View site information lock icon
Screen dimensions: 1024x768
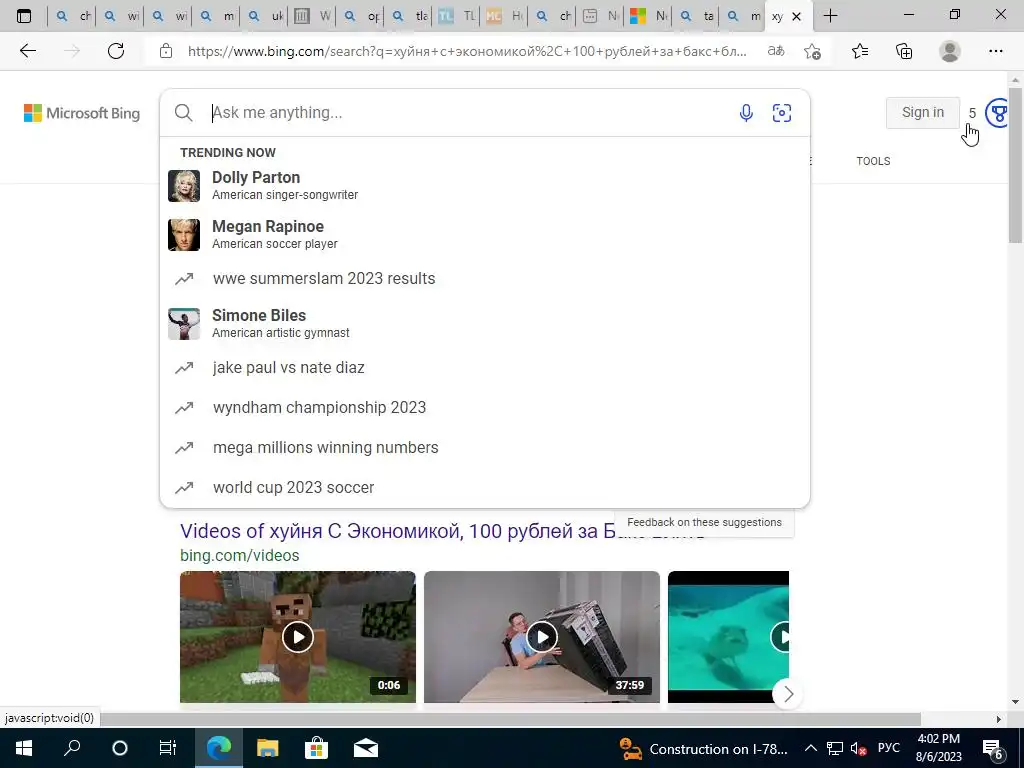166,51
